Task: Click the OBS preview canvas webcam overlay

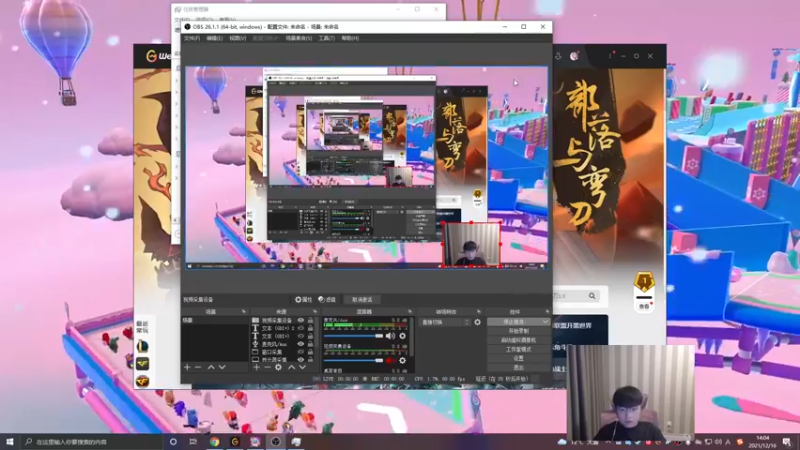Action: (x=471, y=244)
